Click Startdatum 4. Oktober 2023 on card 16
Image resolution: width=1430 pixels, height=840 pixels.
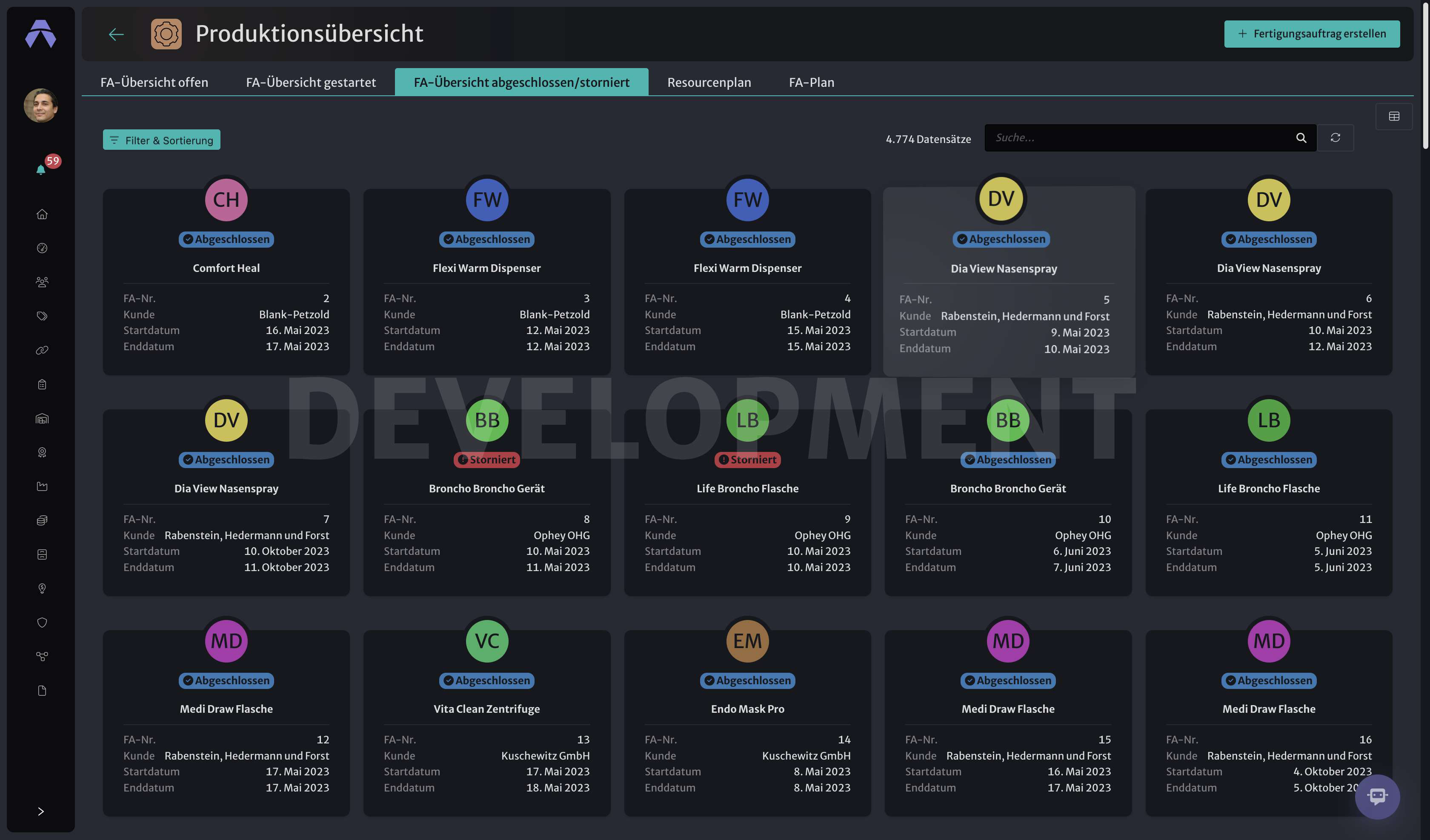point(1332,771)
